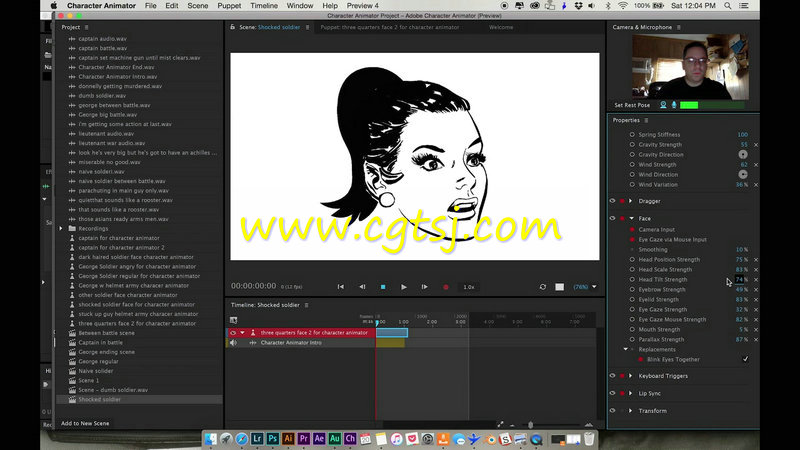This screenshot has height=450, width=800.
Task: Expand the Dragger behavior
Action: pos(631,201)
